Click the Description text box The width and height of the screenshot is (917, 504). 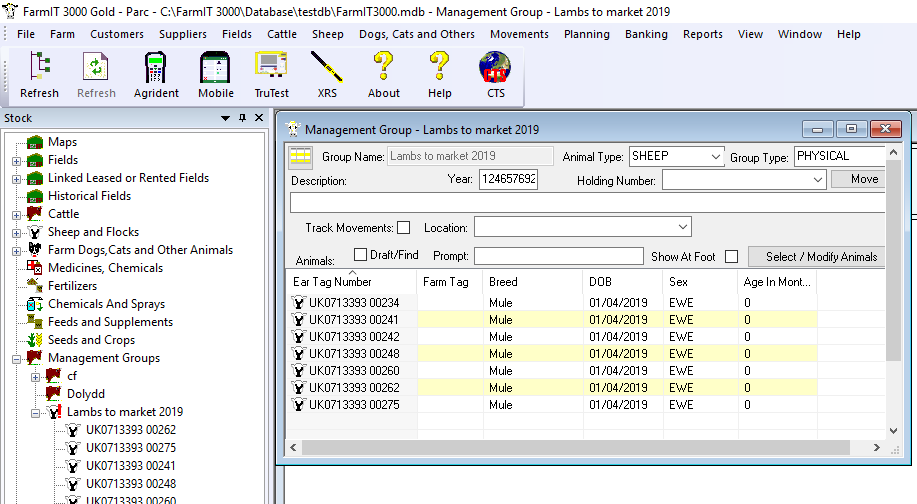tap(587, 203)
